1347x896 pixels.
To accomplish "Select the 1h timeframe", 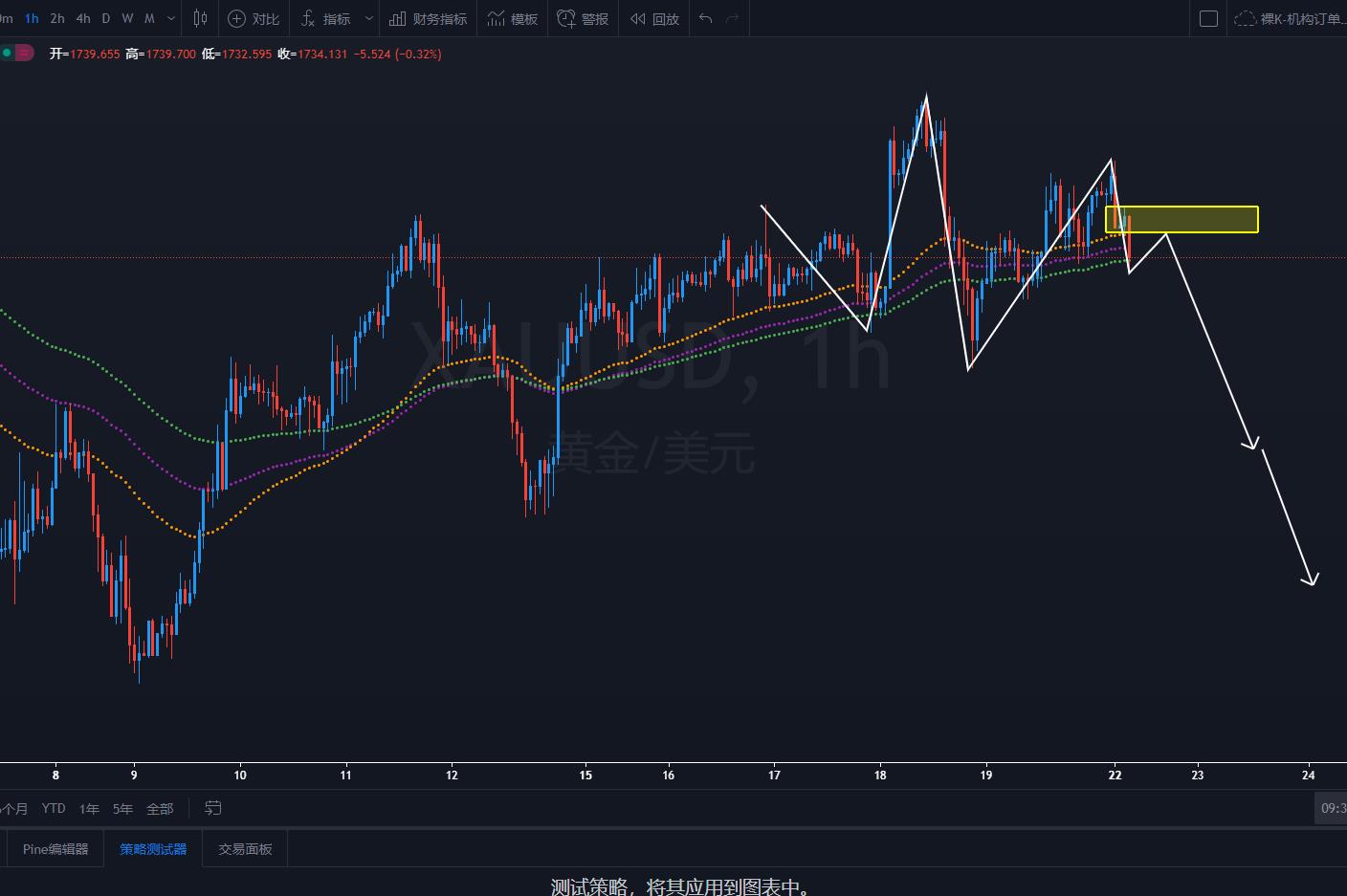I will [32, 18].
